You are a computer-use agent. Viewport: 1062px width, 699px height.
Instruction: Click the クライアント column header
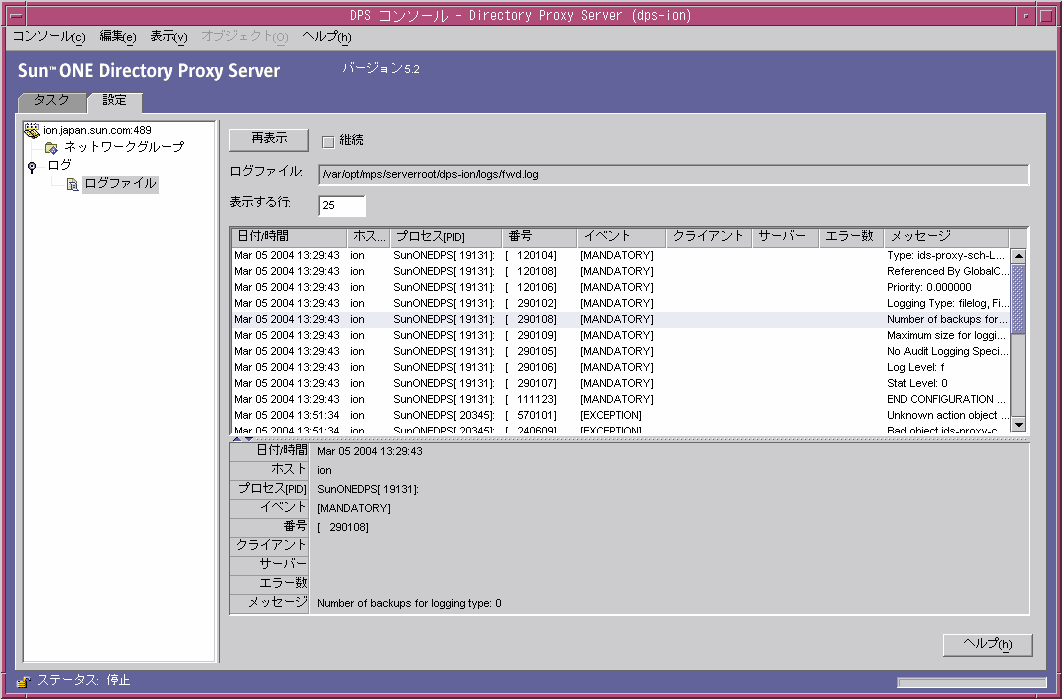pos(709,237)
